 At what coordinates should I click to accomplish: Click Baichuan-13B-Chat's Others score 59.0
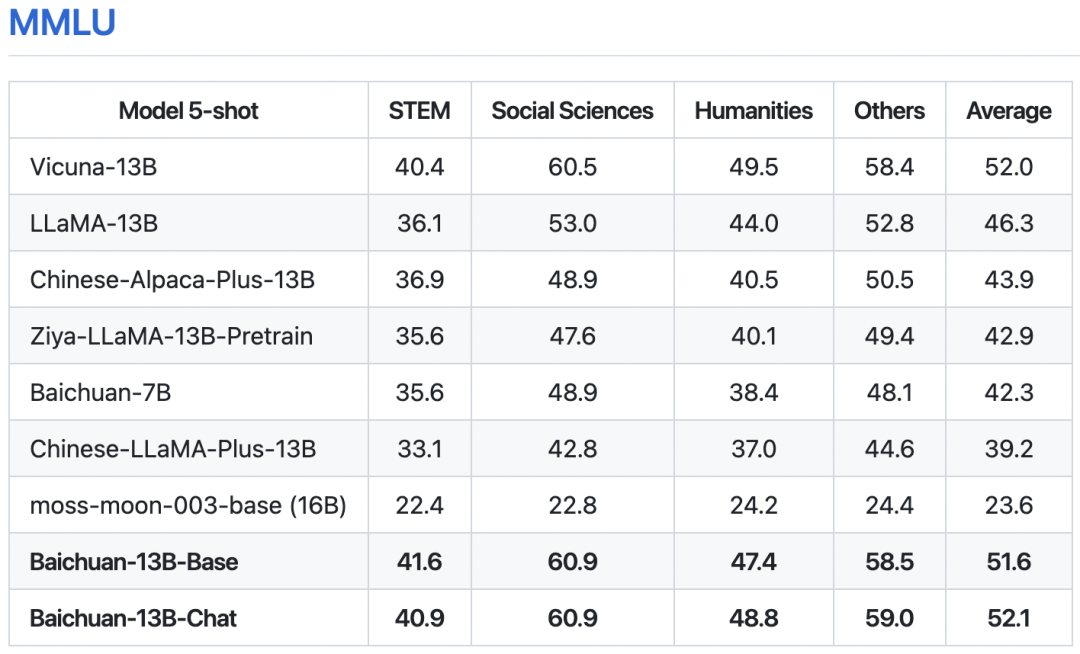pyautogui.click(x=889, y=619)
